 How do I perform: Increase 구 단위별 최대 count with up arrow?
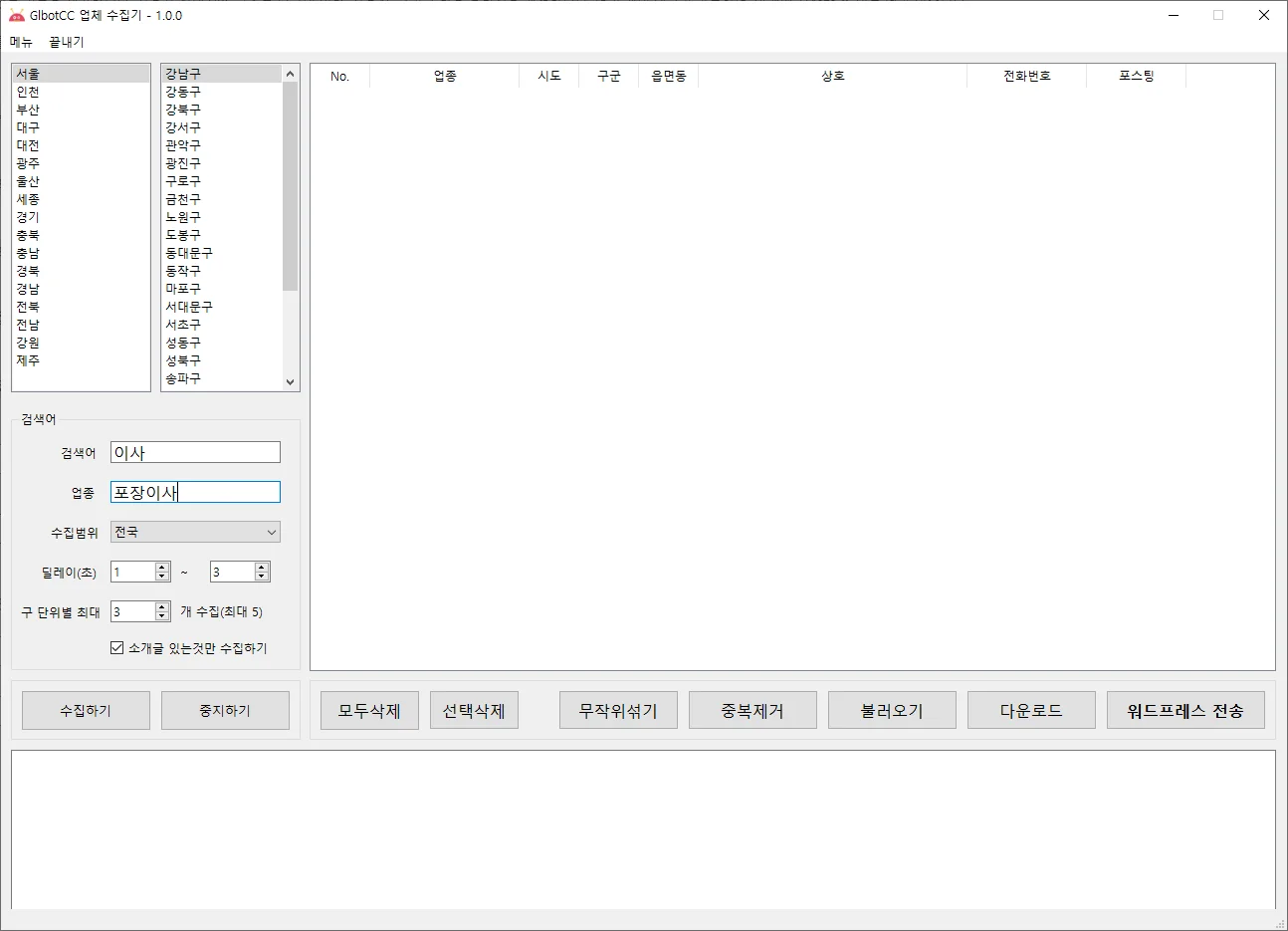click(x=162, y=606)
